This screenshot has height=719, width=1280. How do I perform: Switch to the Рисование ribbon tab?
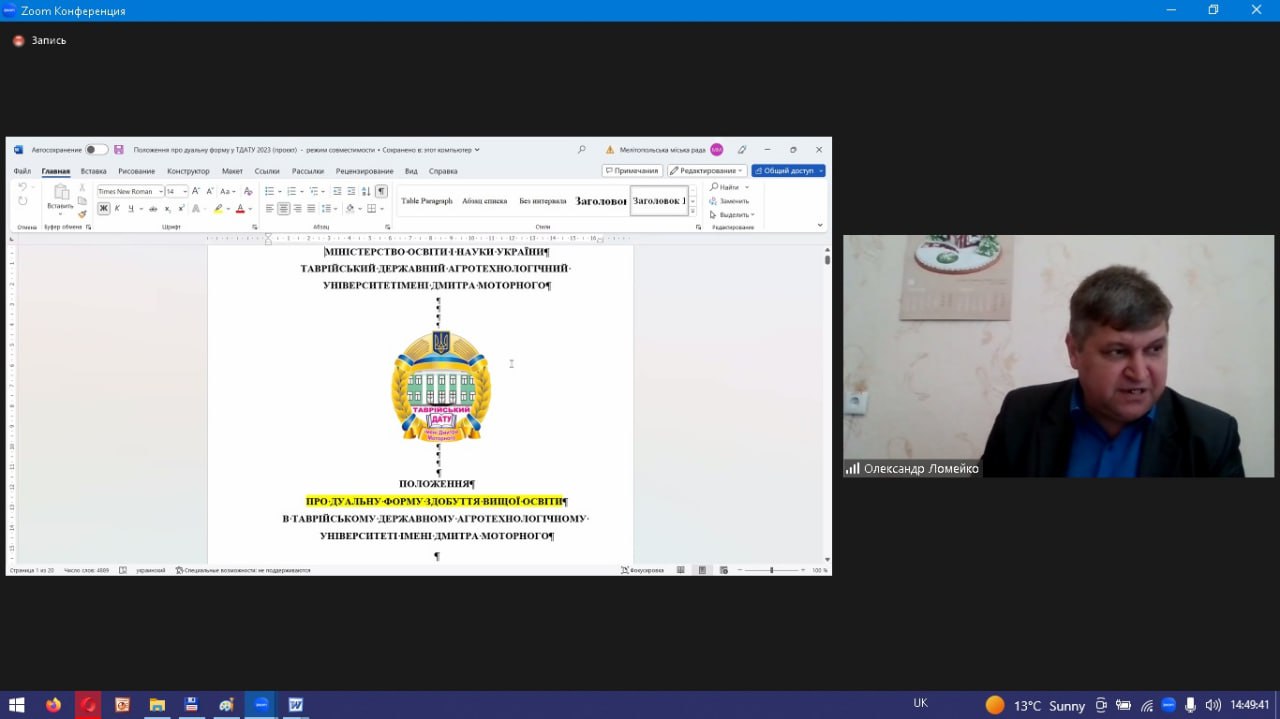(136, 171)
